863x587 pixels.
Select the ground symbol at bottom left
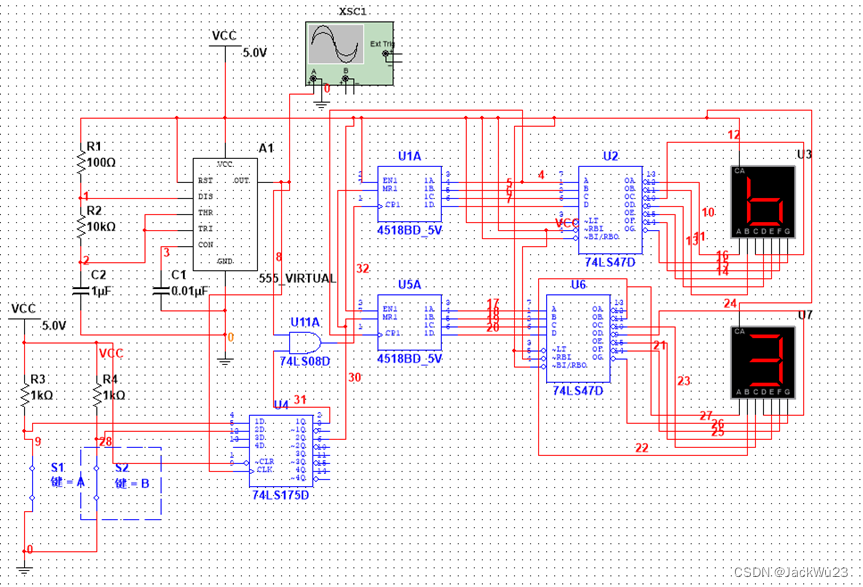click(x=24, y=570)
